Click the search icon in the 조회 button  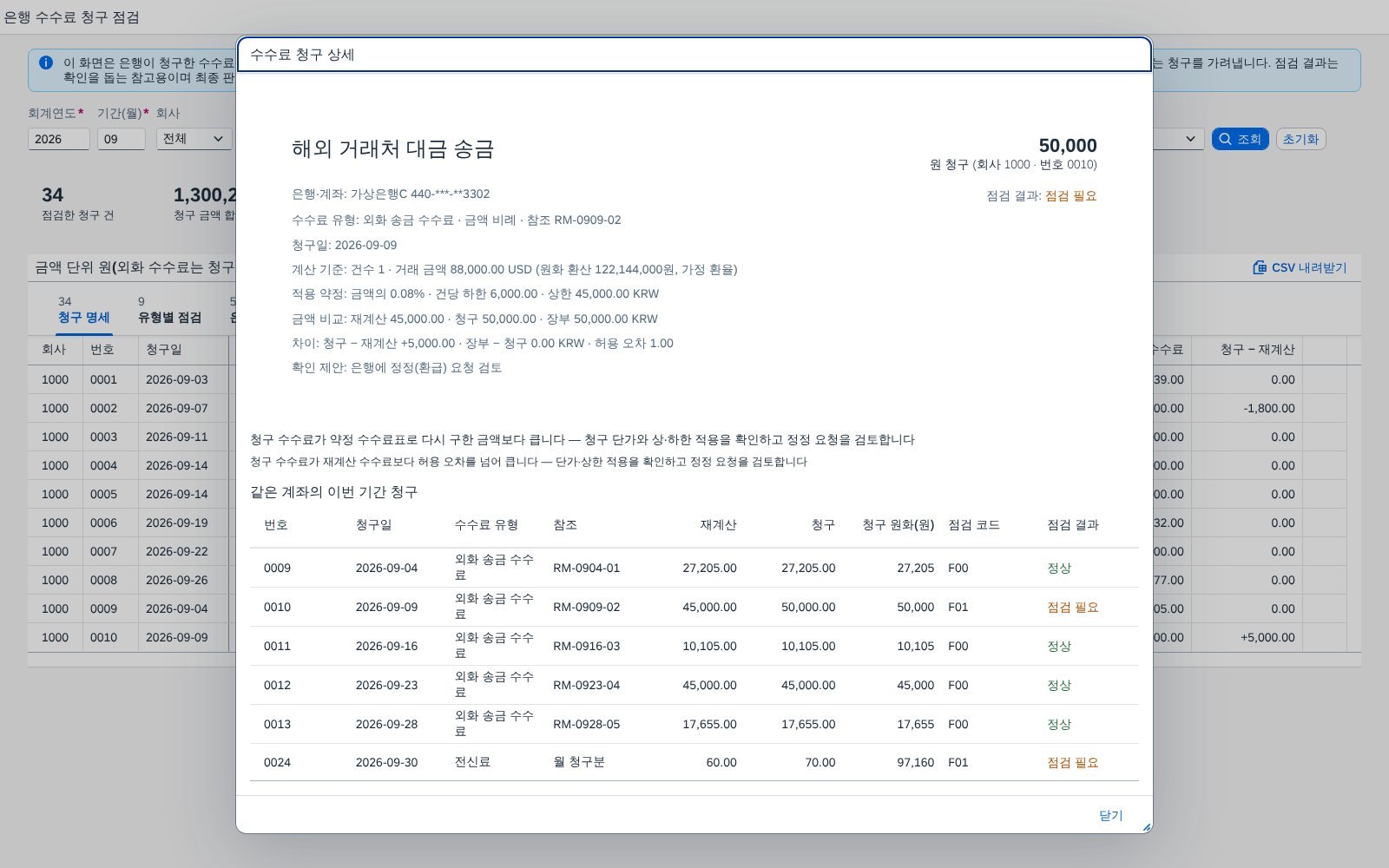click(x=1225, y=139)
